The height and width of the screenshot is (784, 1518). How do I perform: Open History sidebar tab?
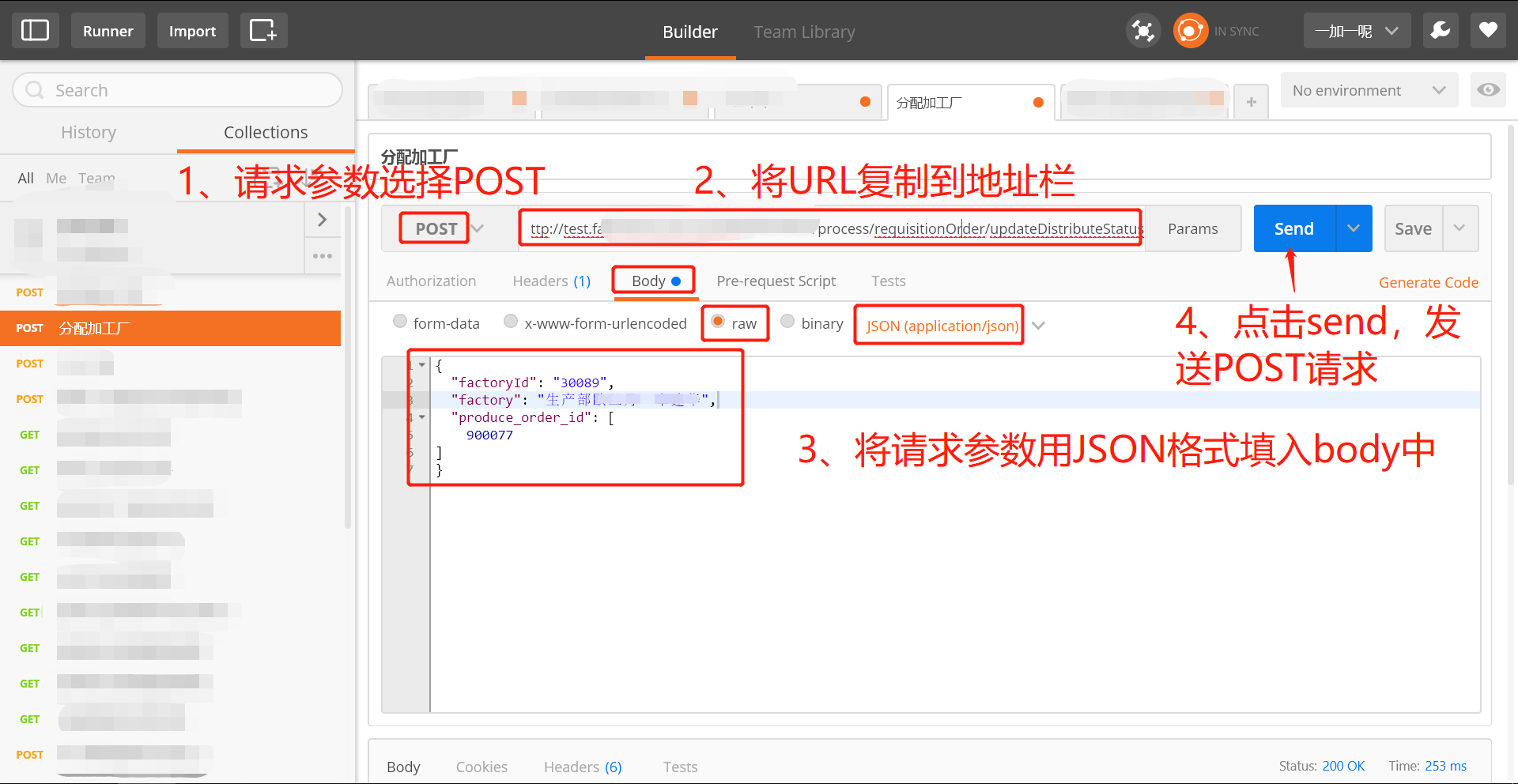[x=89, y=132]
